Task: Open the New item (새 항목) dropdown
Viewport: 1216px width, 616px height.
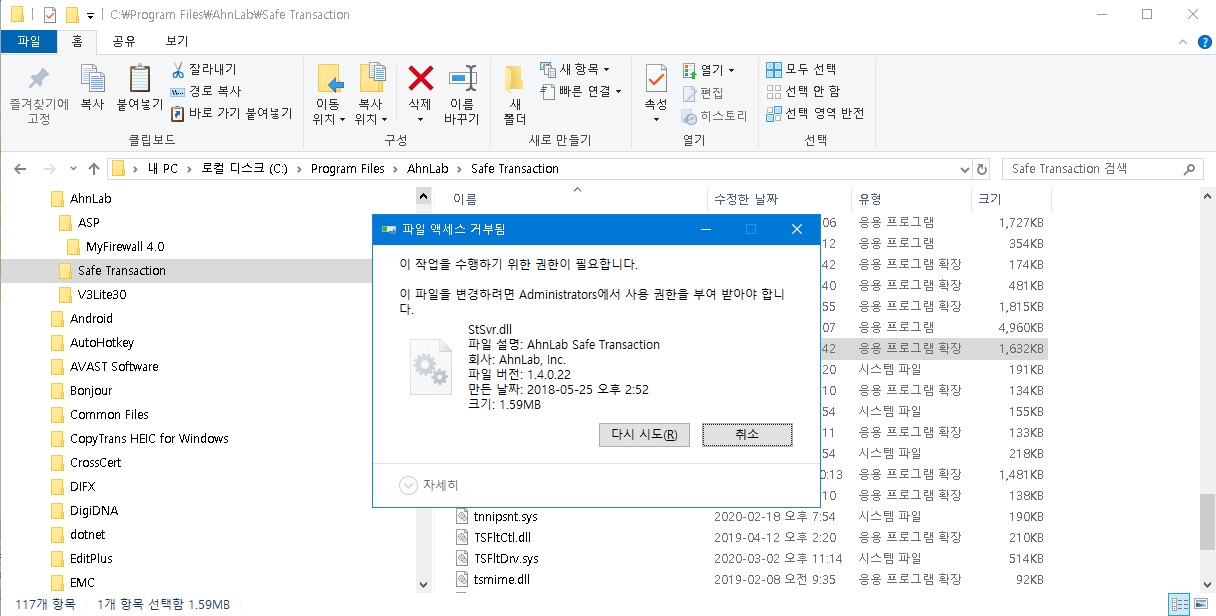Action: click(x=575, y=69)
